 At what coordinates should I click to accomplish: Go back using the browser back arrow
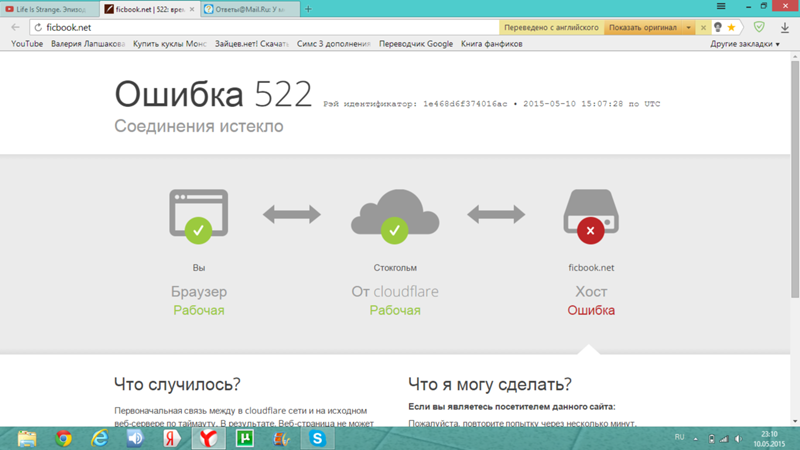pos(15,28)
